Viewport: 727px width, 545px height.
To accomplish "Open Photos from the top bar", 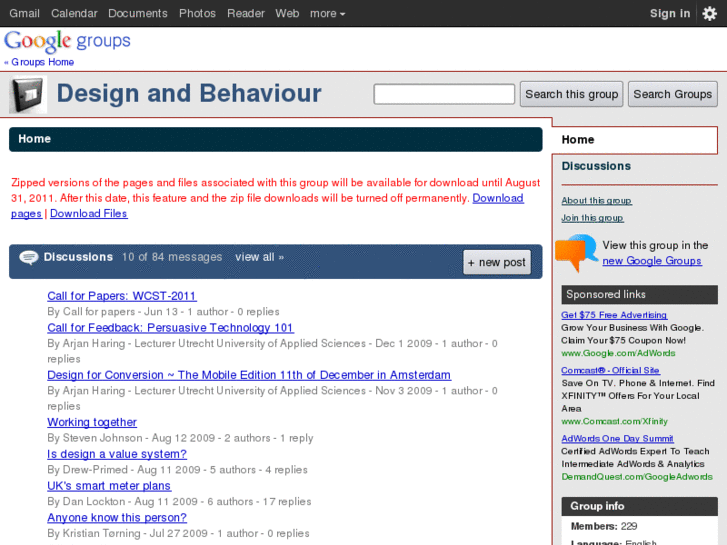I will pos(197,13).
